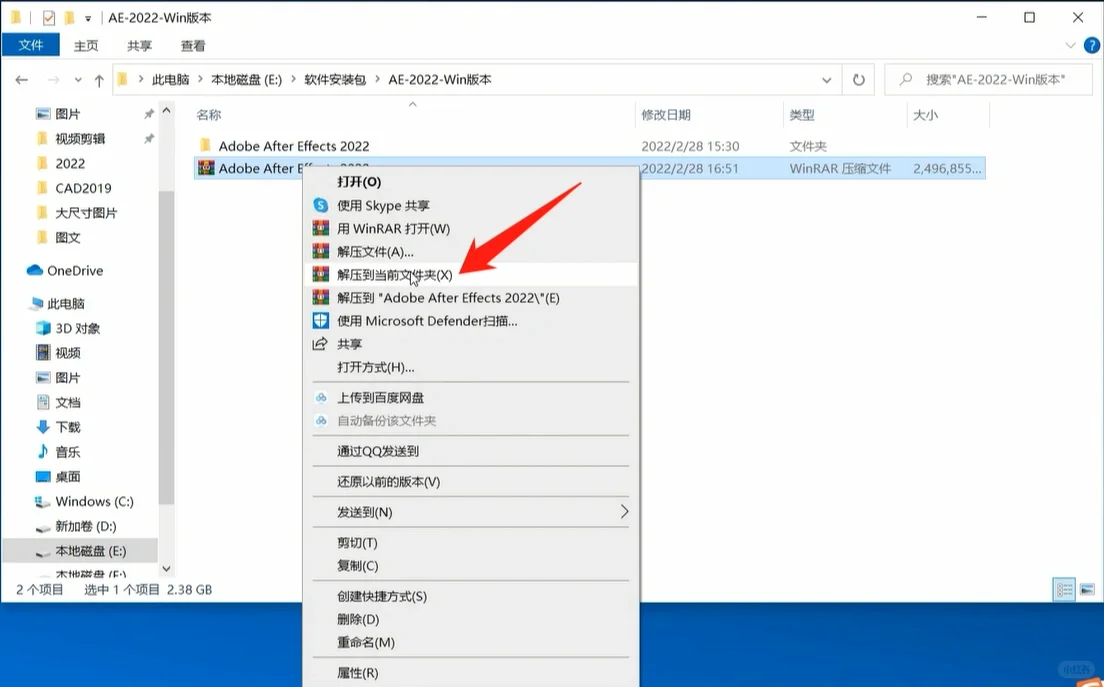Click inside the search box
Viewport: 1104px width, 687px height.
click(x=990, y=79)
